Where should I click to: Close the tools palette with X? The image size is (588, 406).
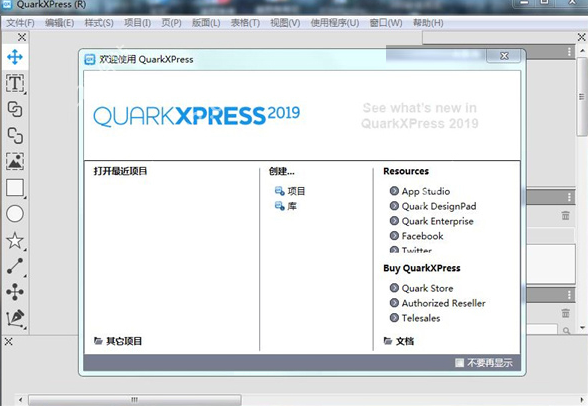[x=22, y=37]
